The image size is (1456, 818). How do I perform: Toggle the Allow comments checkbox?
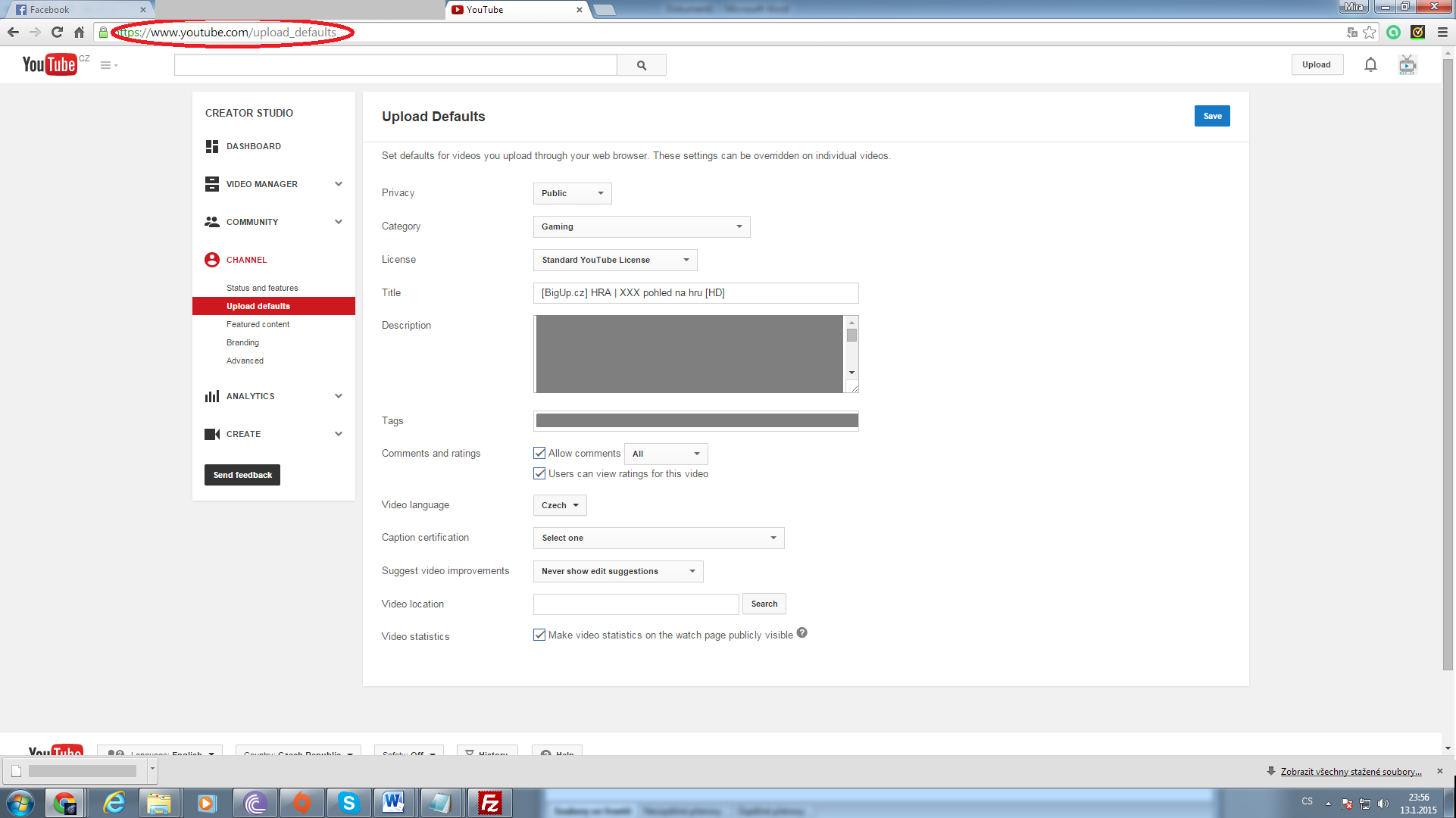tap(539, 453)
